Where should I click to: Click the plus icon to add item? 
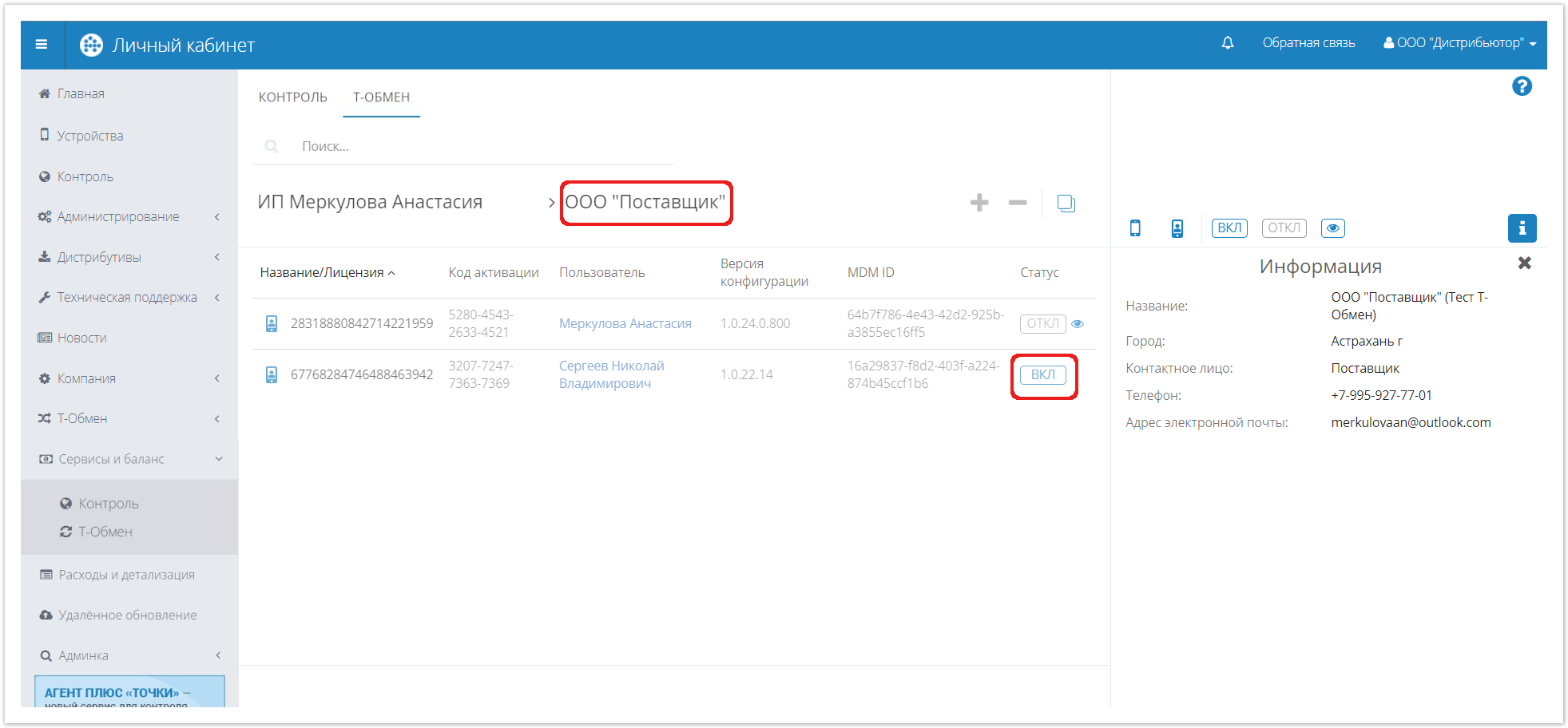tap(979, 203)
